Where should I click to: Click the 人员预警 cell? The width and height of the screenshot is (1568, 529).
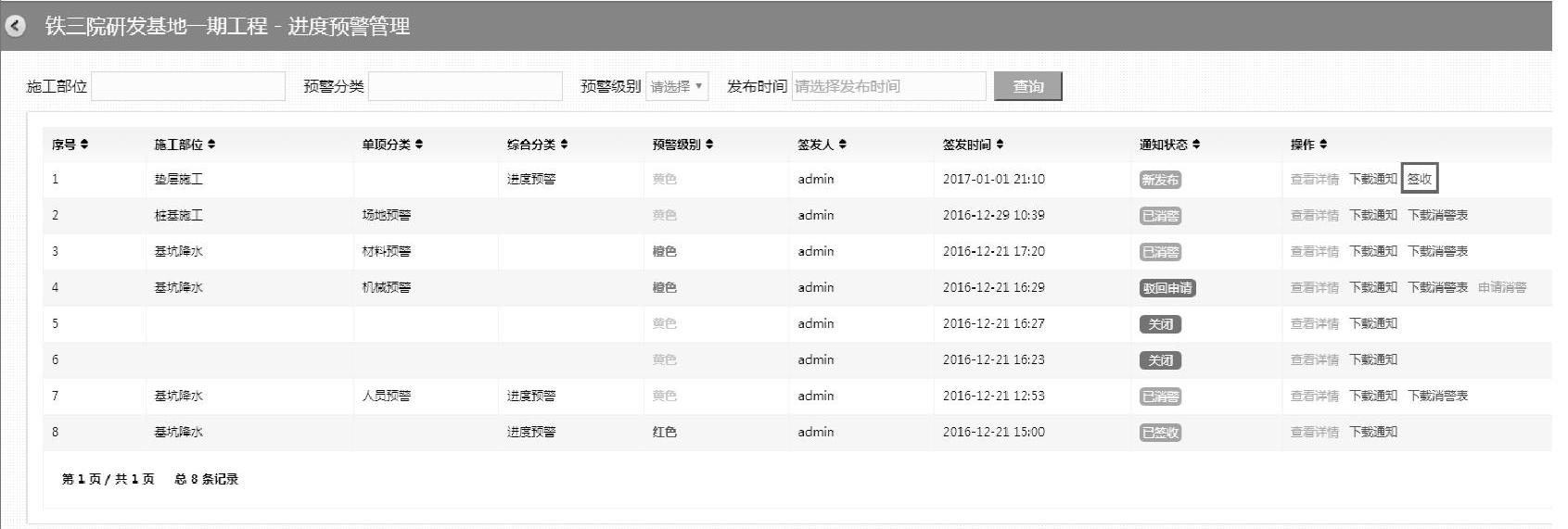point(386,397)
